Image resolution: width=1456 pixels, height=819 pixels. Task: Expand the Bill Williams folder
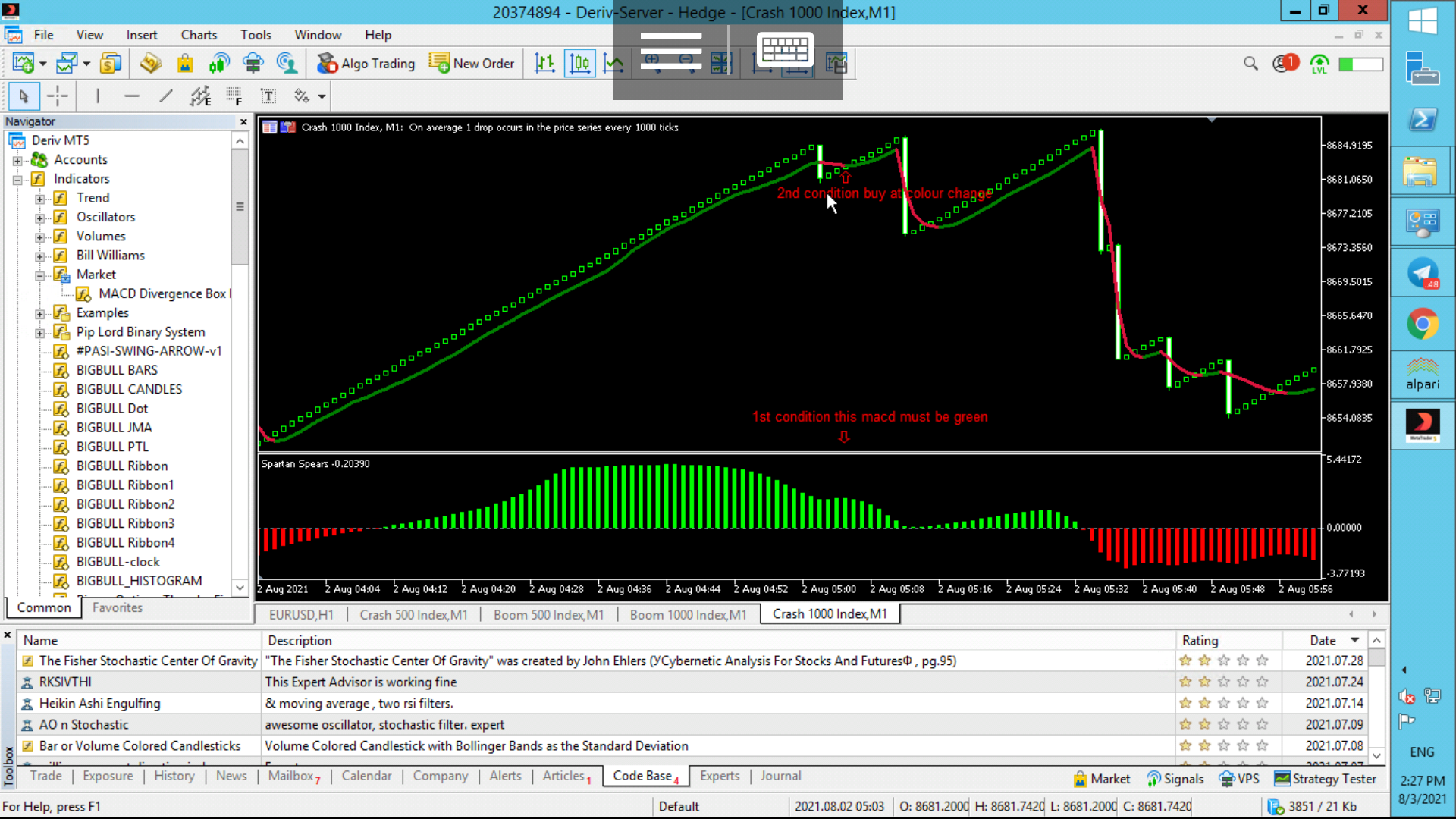[x=39, y=256]
